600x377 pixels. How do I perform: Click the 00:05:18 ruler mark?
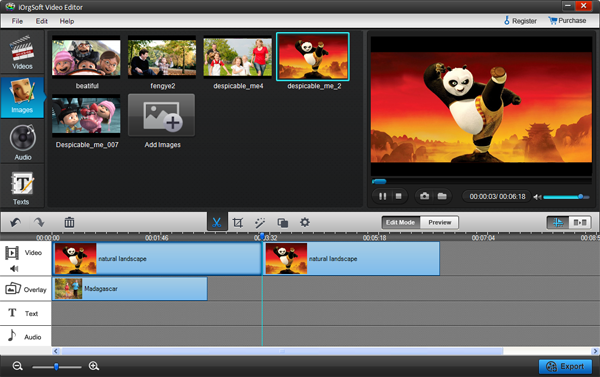[374, 238]
